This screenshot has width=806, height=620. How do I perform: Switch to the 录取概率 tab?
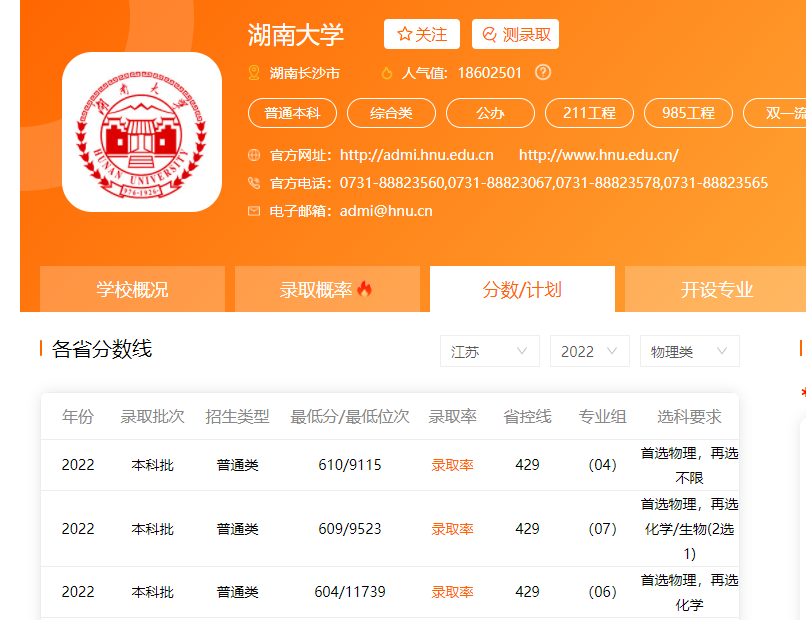click(327, 289)
